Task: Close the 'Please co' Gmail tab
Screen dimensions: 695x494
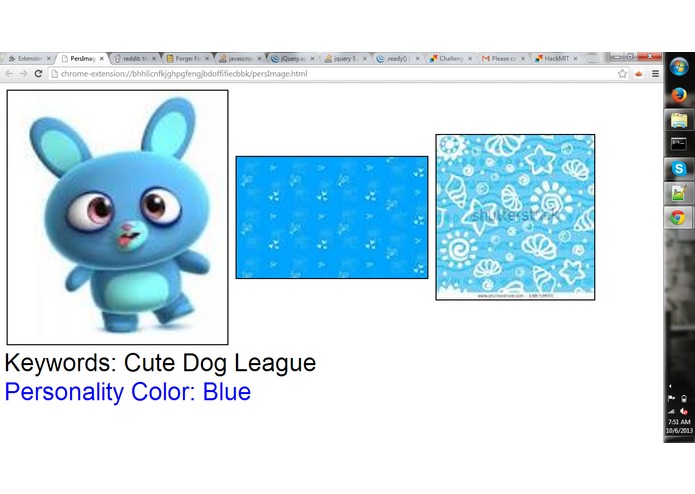Action: [523, 58]
